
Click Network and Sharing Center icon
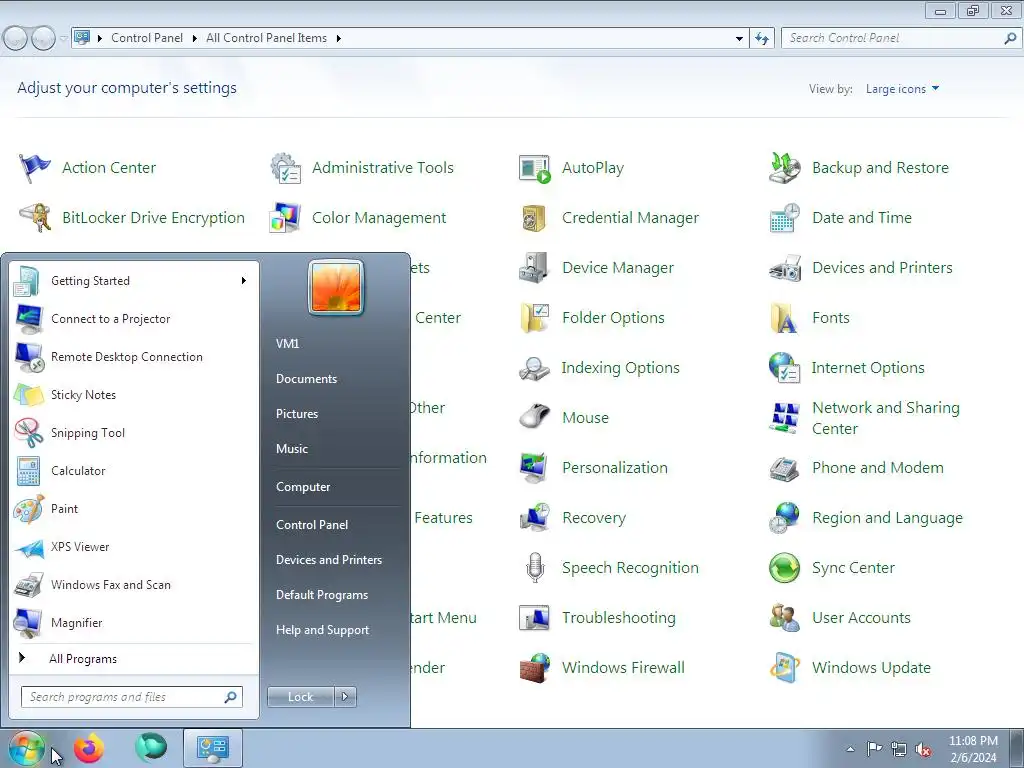click(784, 418)
